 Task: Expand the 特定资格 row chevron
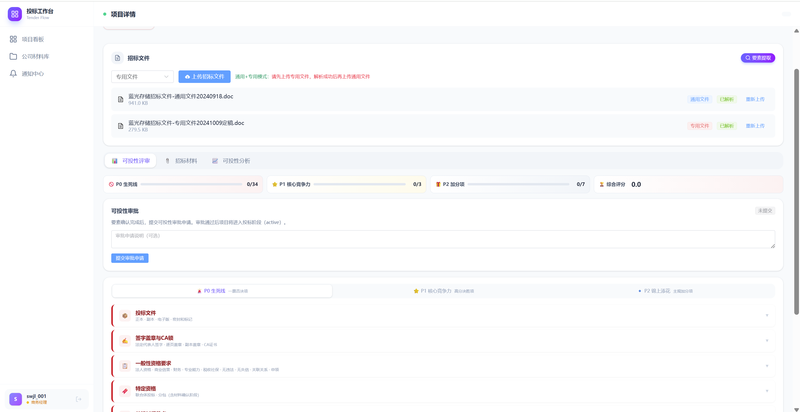coord(767,391)
